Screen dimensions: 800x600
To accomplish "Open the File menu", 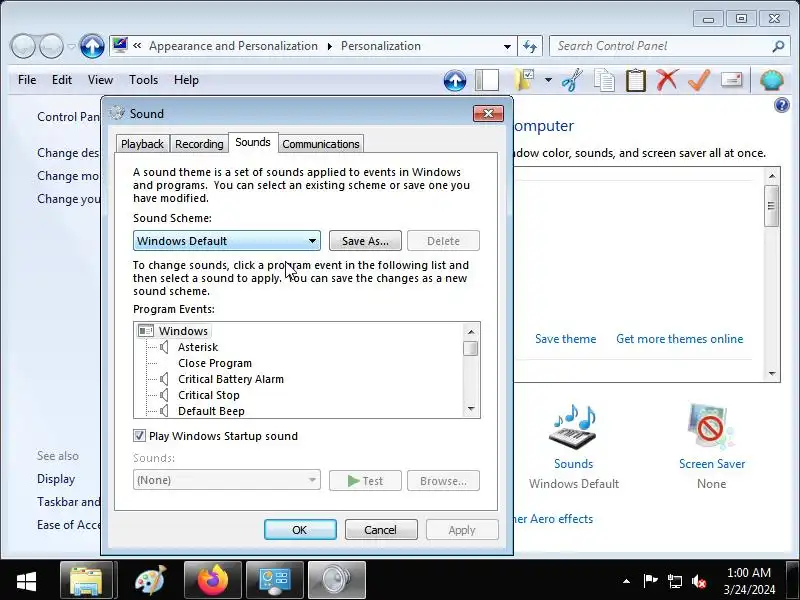I will pos(27,80).
